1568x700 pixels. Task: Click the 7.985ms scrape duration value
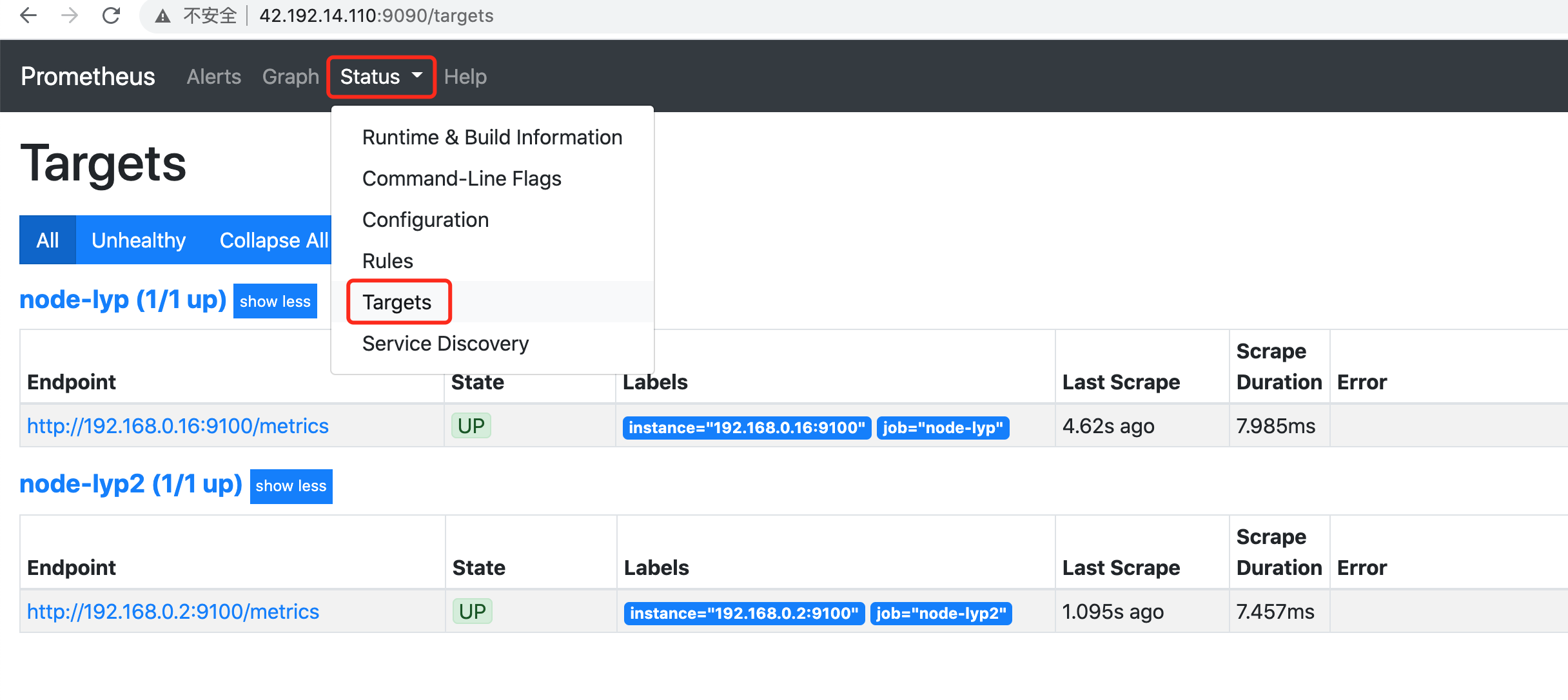[x=1276, y=426]
